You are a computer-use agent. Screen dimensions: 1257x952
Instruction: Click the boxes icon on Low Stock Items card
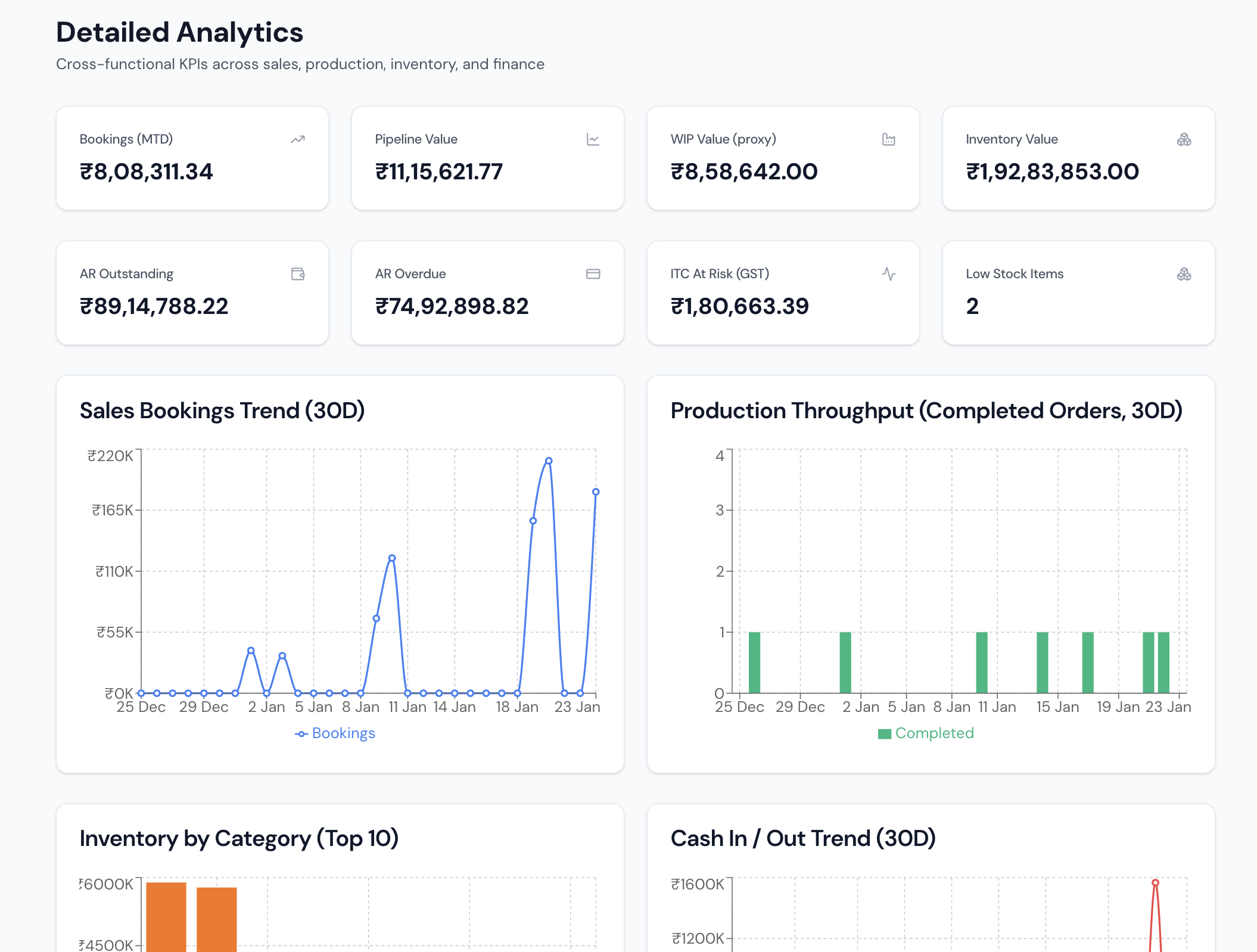pos(1184,273)
